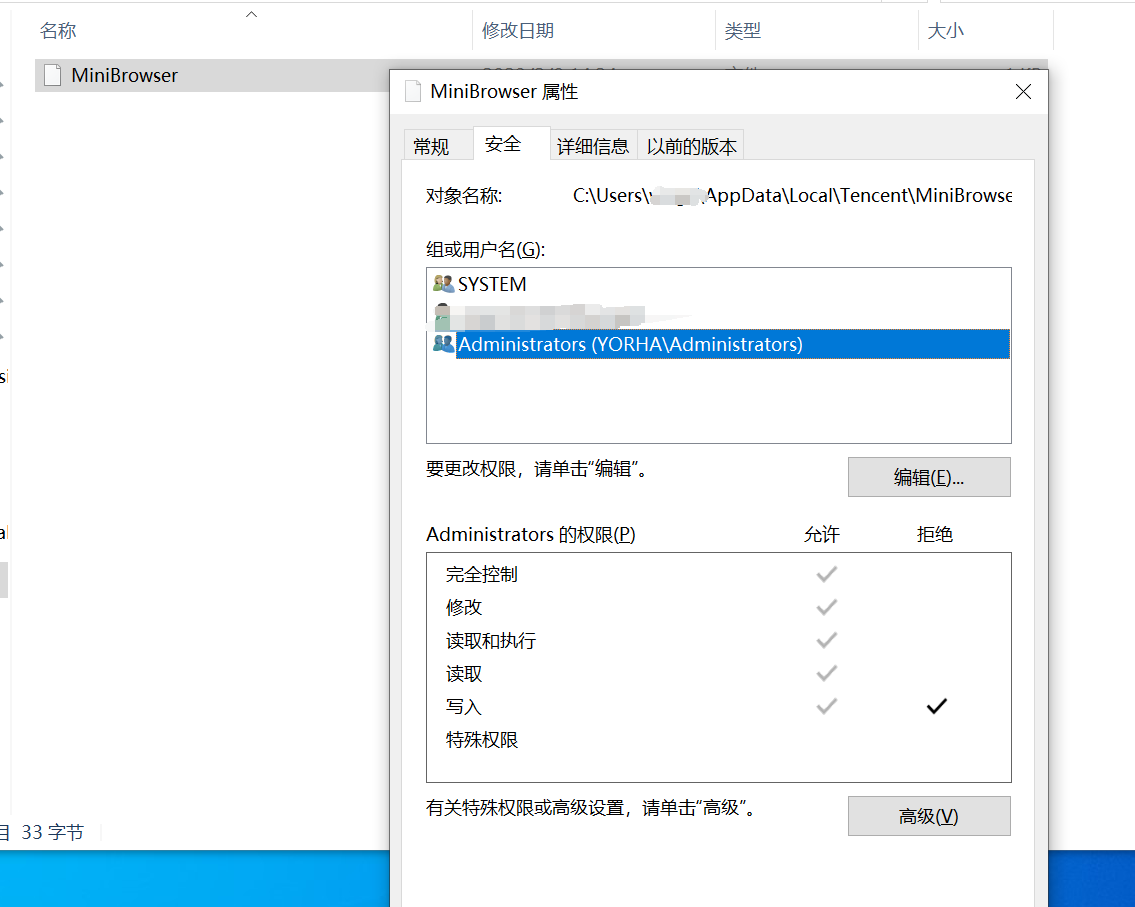Open the 详细信息 tab
1135x907 pixels.
click(x=593, y=146)
